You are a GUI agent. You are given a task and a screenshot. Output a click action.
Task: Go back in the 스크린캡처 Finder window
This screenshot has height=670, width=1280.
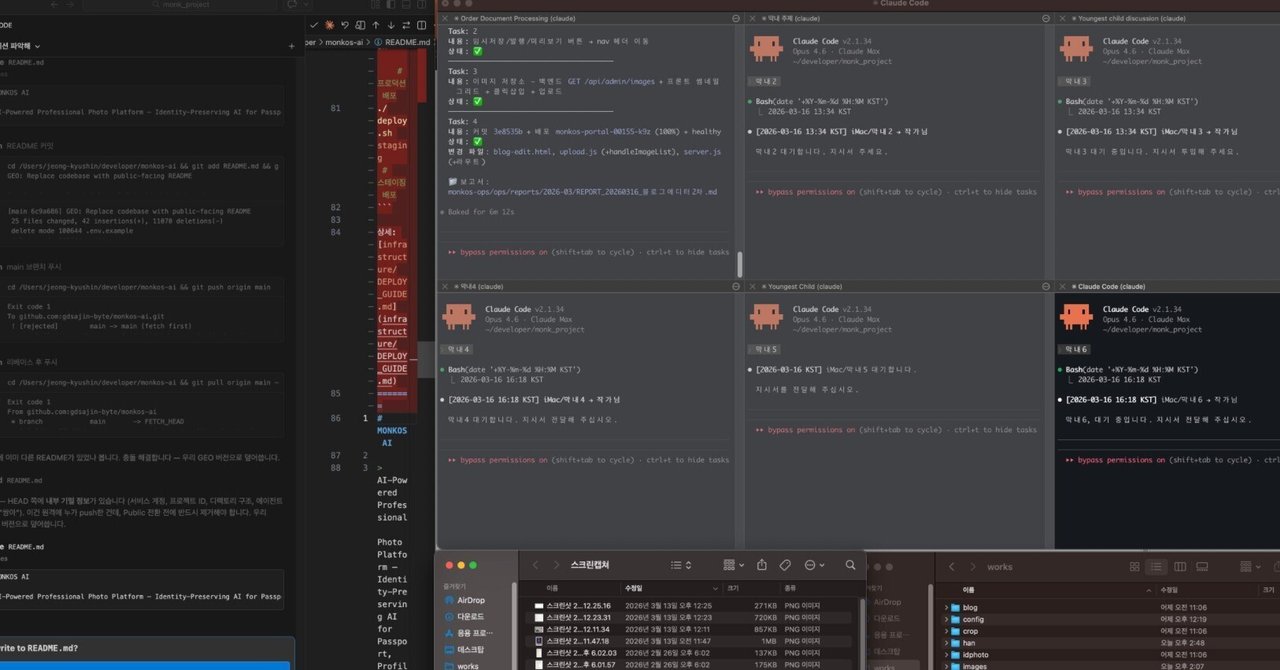[x=535, y=566]
